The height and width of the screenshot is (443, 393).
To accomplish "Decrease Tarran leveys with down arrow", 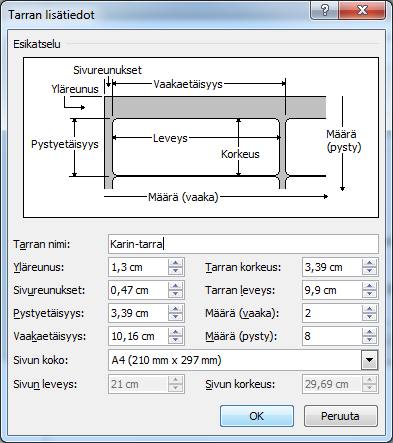I will [x=369, y=294].
